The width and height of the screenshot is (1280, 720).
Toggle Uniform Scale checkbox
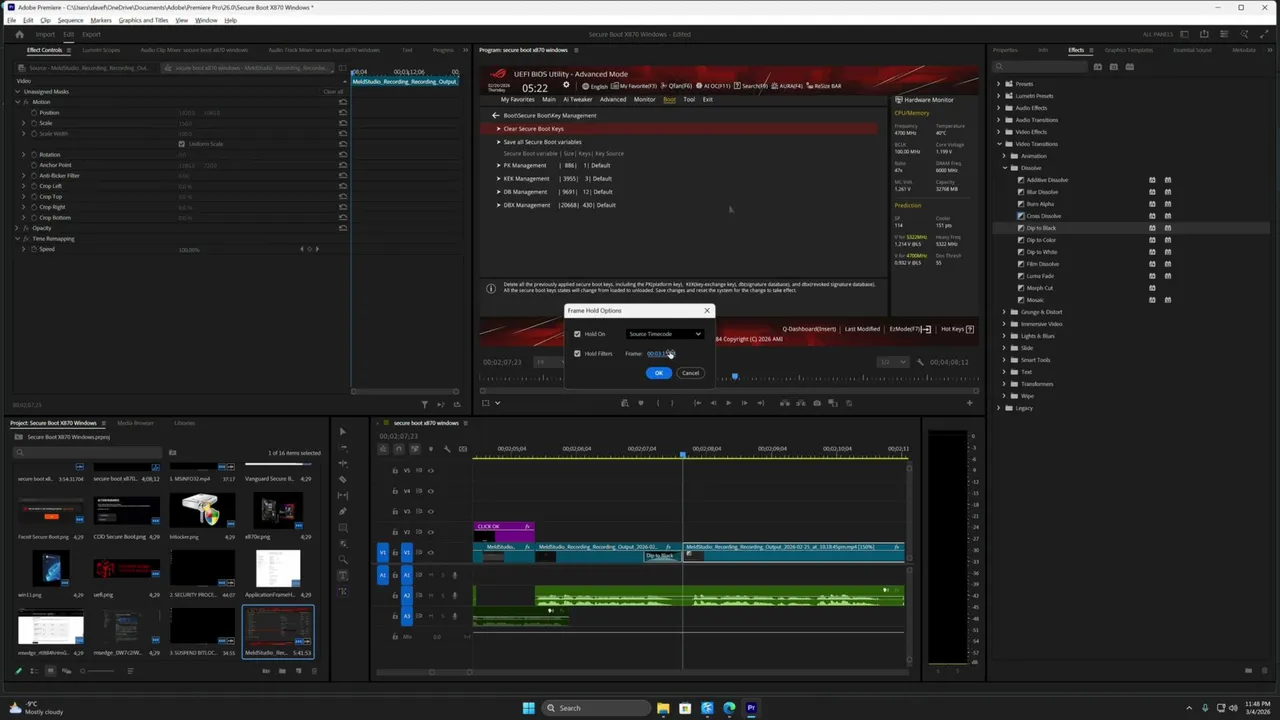coord(181,144)
